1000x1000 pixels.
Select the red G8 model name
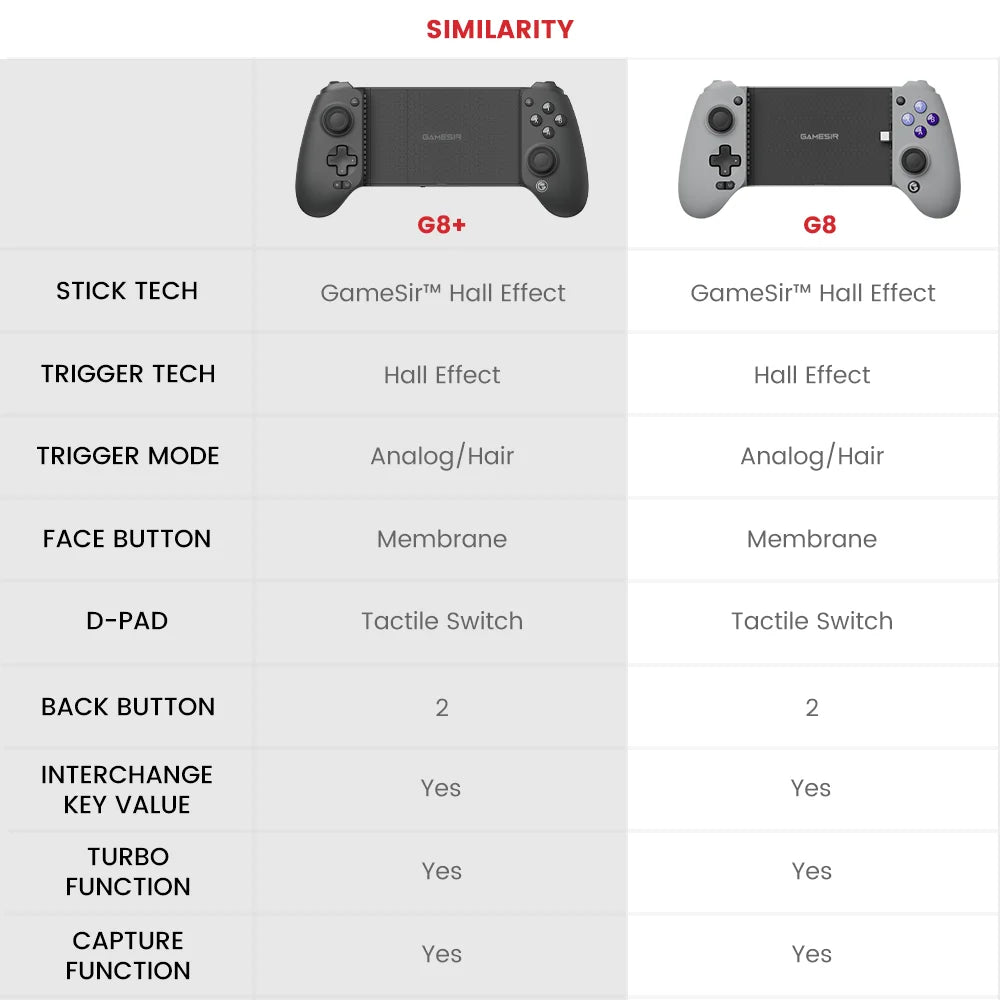click(x=819, y=224)
